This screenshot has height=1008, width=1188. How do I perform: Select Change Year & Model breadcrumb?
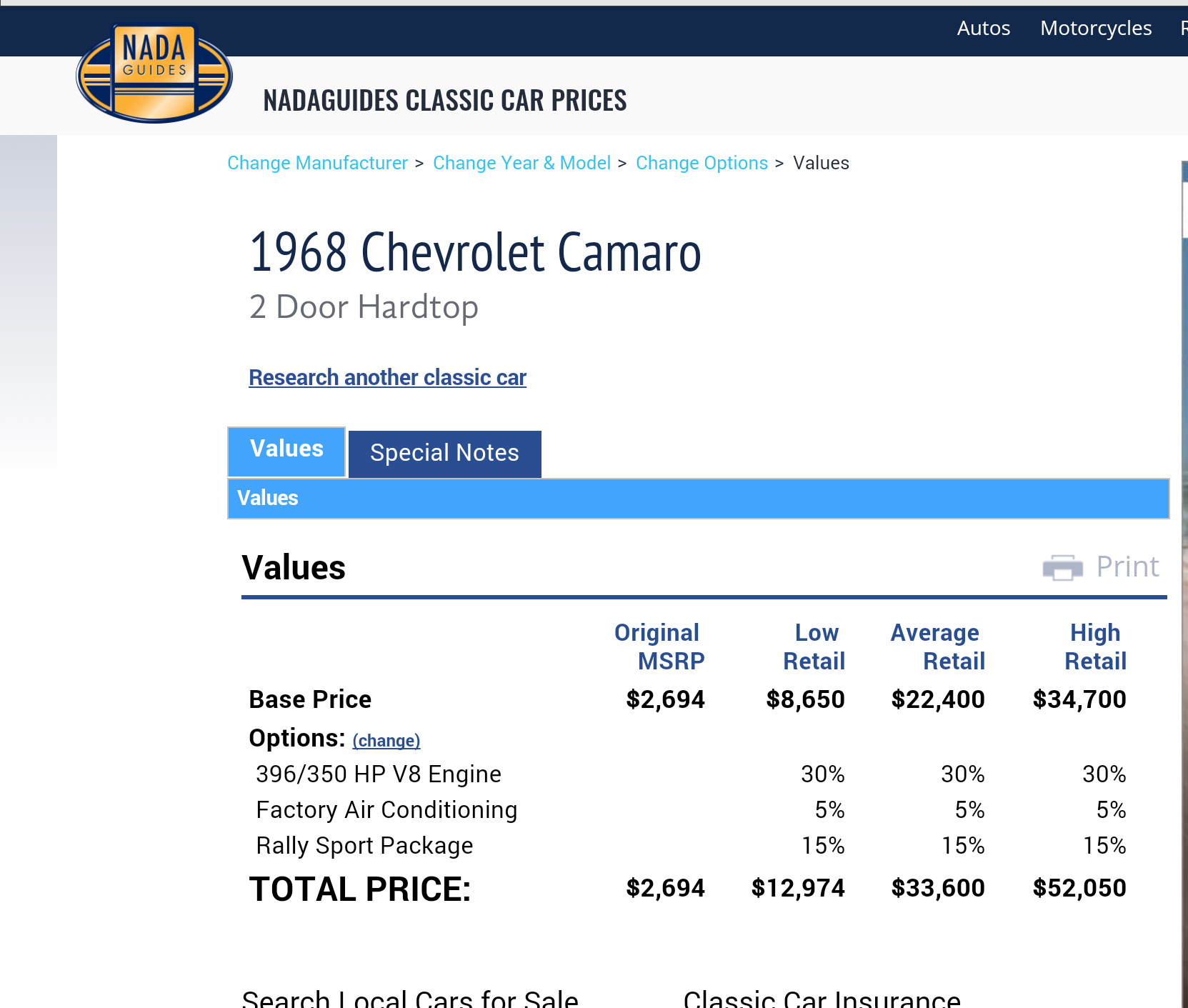tap(521, 163)
